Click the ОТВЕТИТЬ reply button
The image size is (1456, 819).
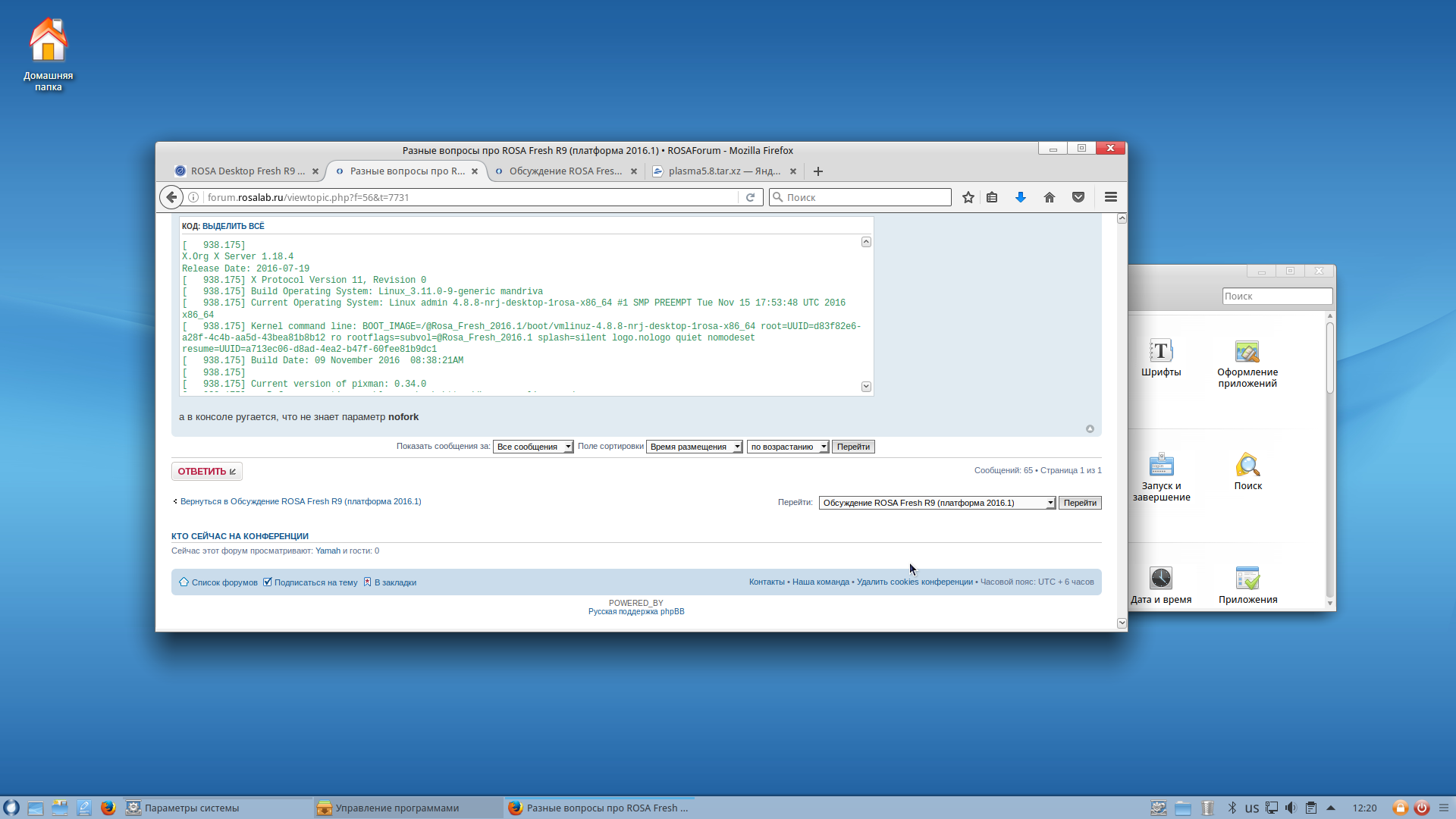206,472
